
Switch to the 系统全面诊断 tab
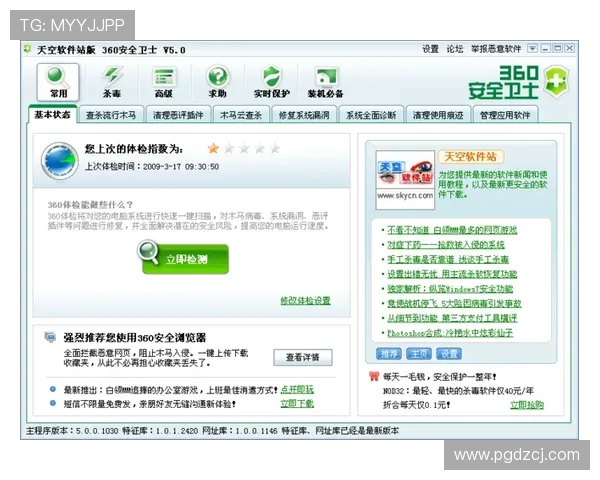[x=371, y=115]
